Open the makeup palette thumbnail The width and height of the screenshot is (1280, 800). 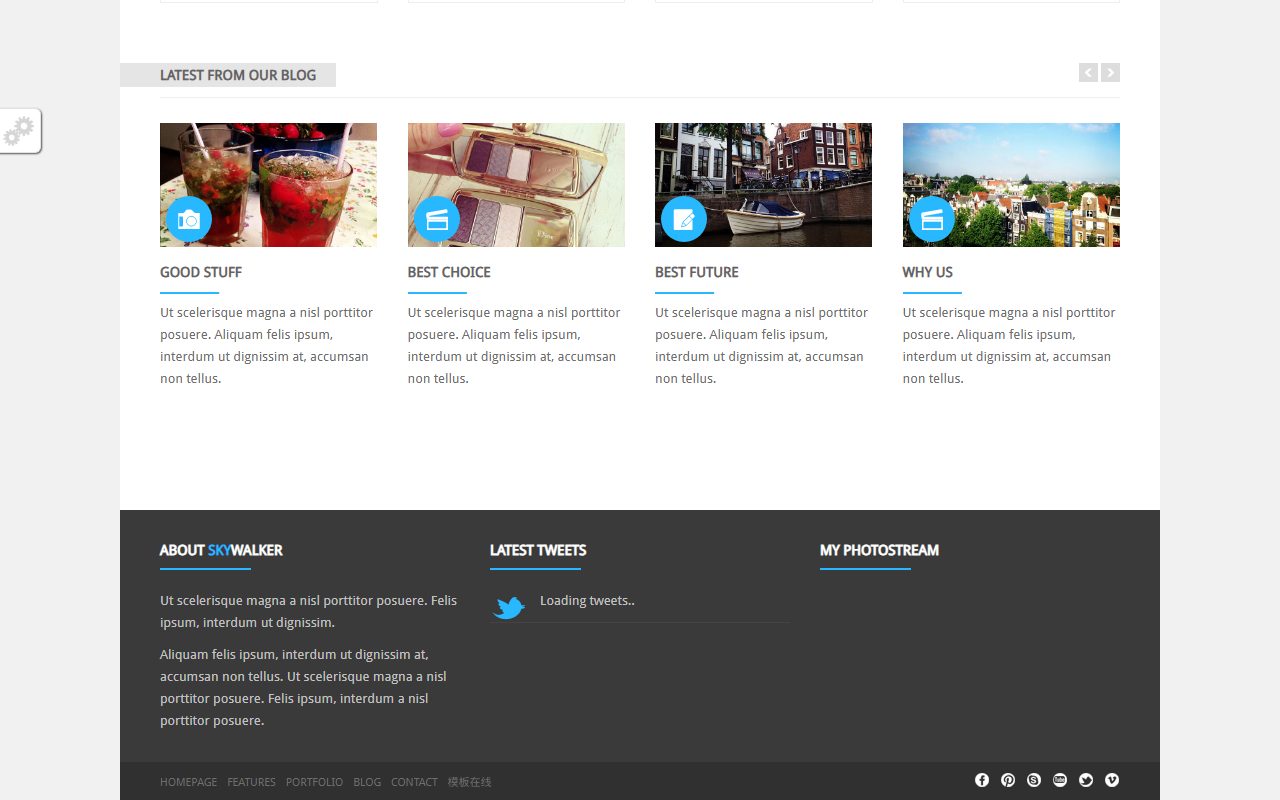(x=516, y=185)
